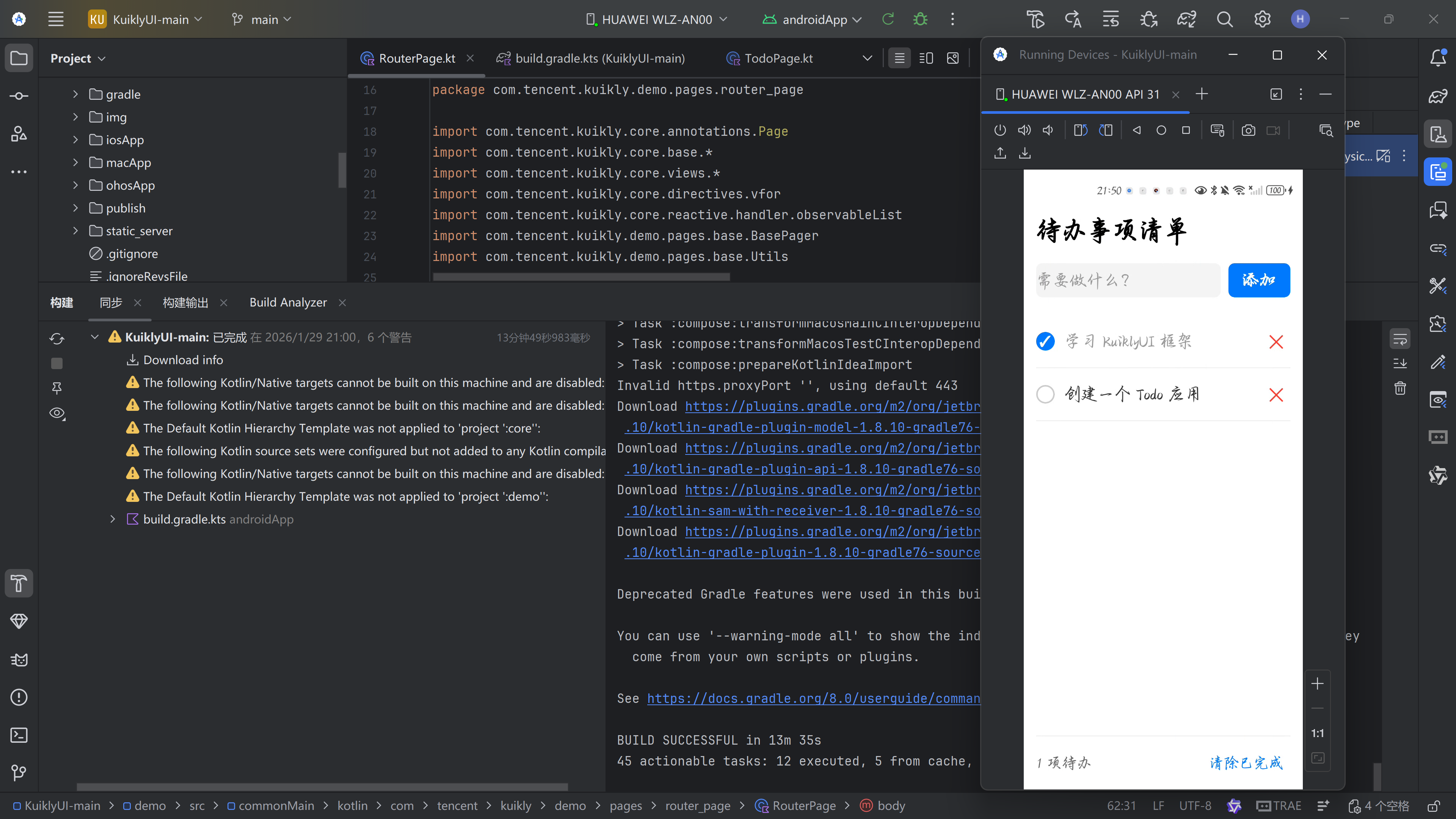Click the debug bug icon in toolbar

click(x=920, y=19)
